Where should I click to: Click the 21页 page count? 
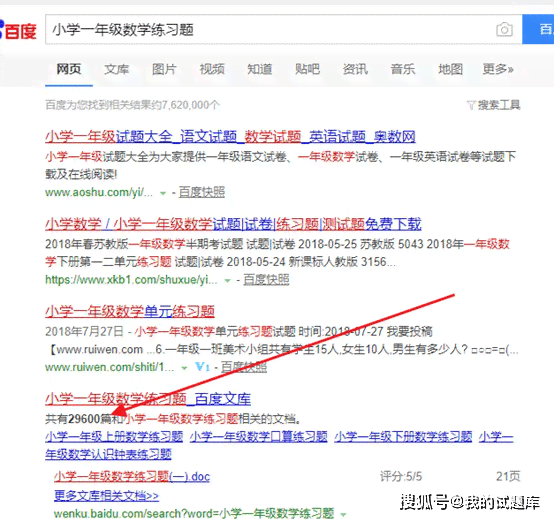[508, 477]
